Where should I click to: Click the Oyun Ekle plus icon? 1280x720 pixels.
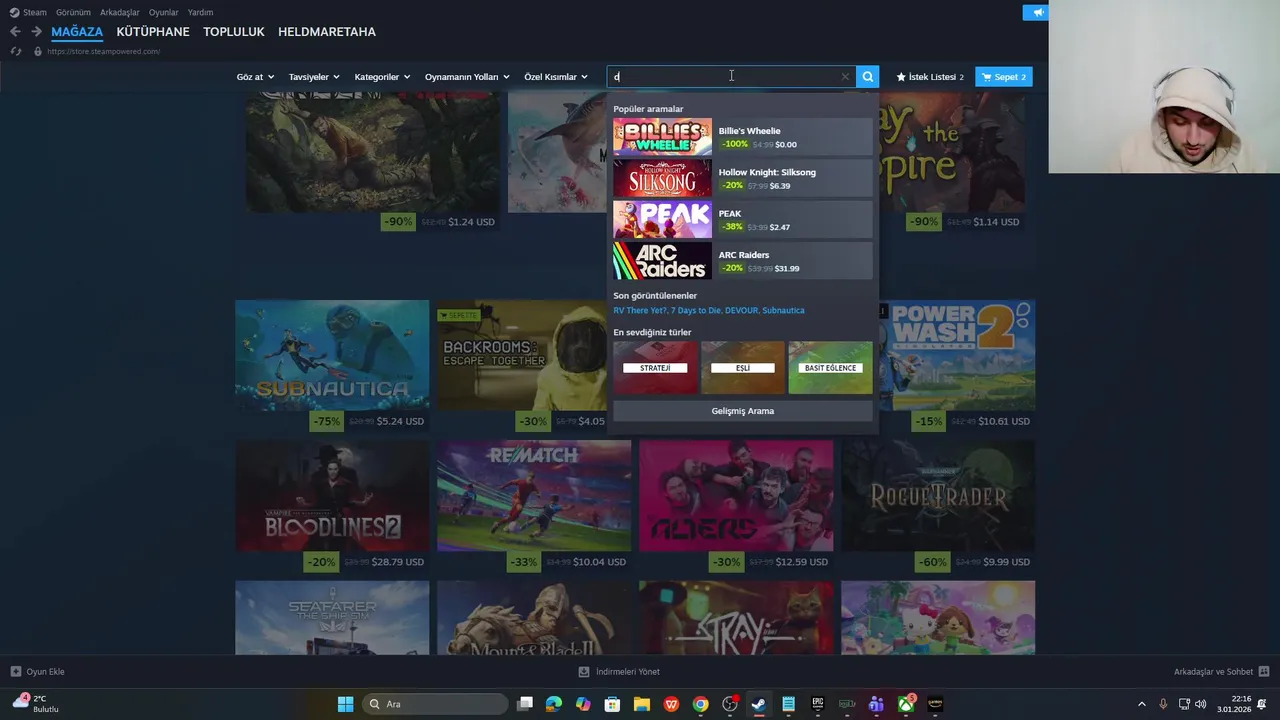coord(16,672)
